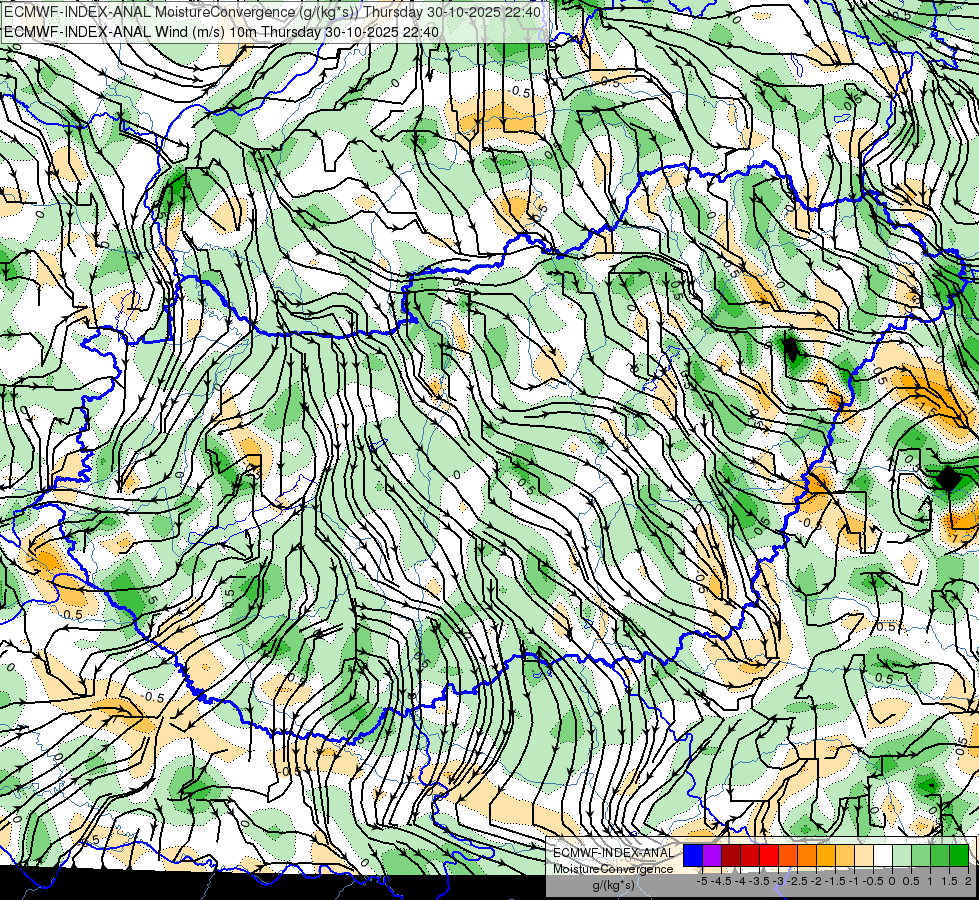Click the blue legend swatch below -5
Screen dimensions: 979x900
coord(693,856)
